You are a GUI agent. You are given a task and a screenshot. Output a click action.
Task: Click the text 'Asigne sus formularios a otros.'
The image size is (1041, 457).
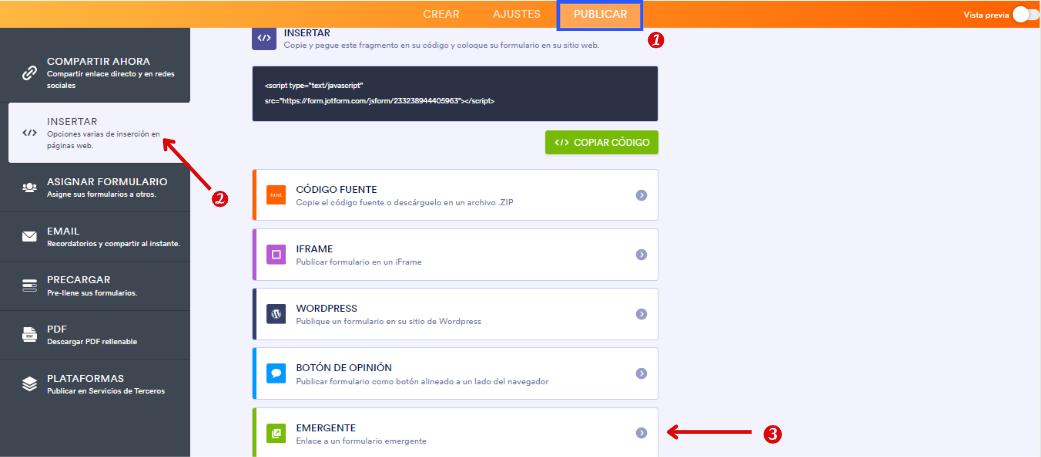click(x=102, y=195)
